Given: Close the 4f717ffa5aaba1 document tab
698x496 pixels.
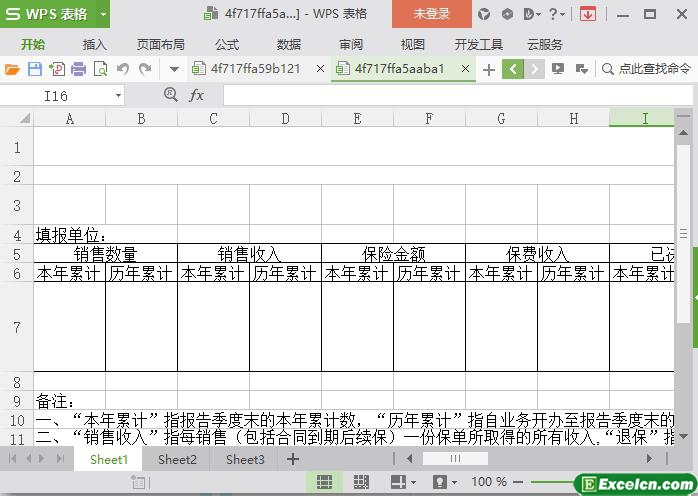Looking at the screenshot, I should [x=465, y=69].
